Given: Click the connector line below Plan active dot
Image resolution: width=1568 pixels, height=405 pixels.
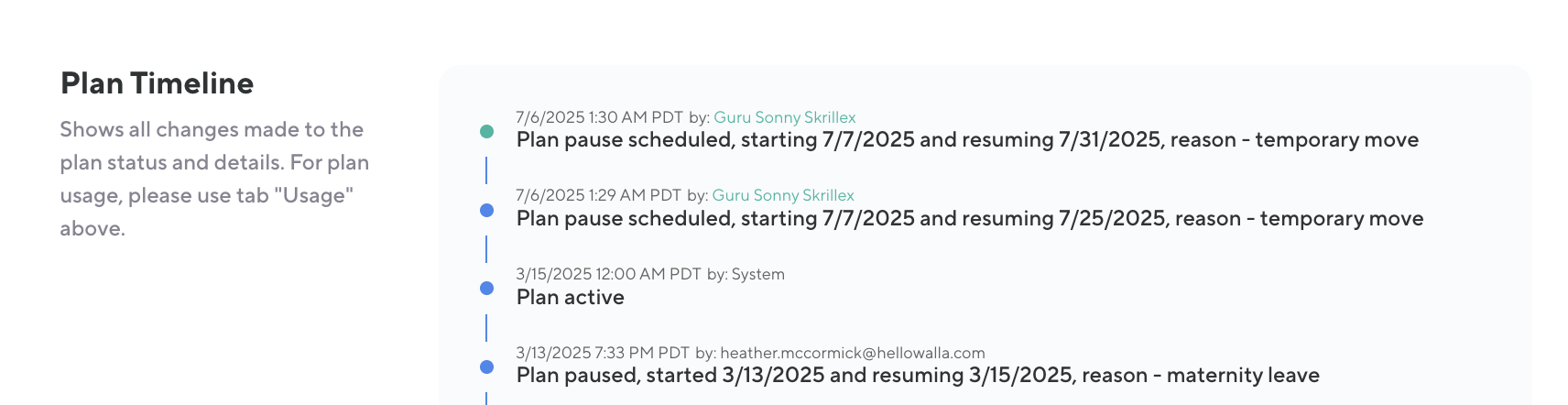Looking at the screenshot, I should tap(486, 328).
